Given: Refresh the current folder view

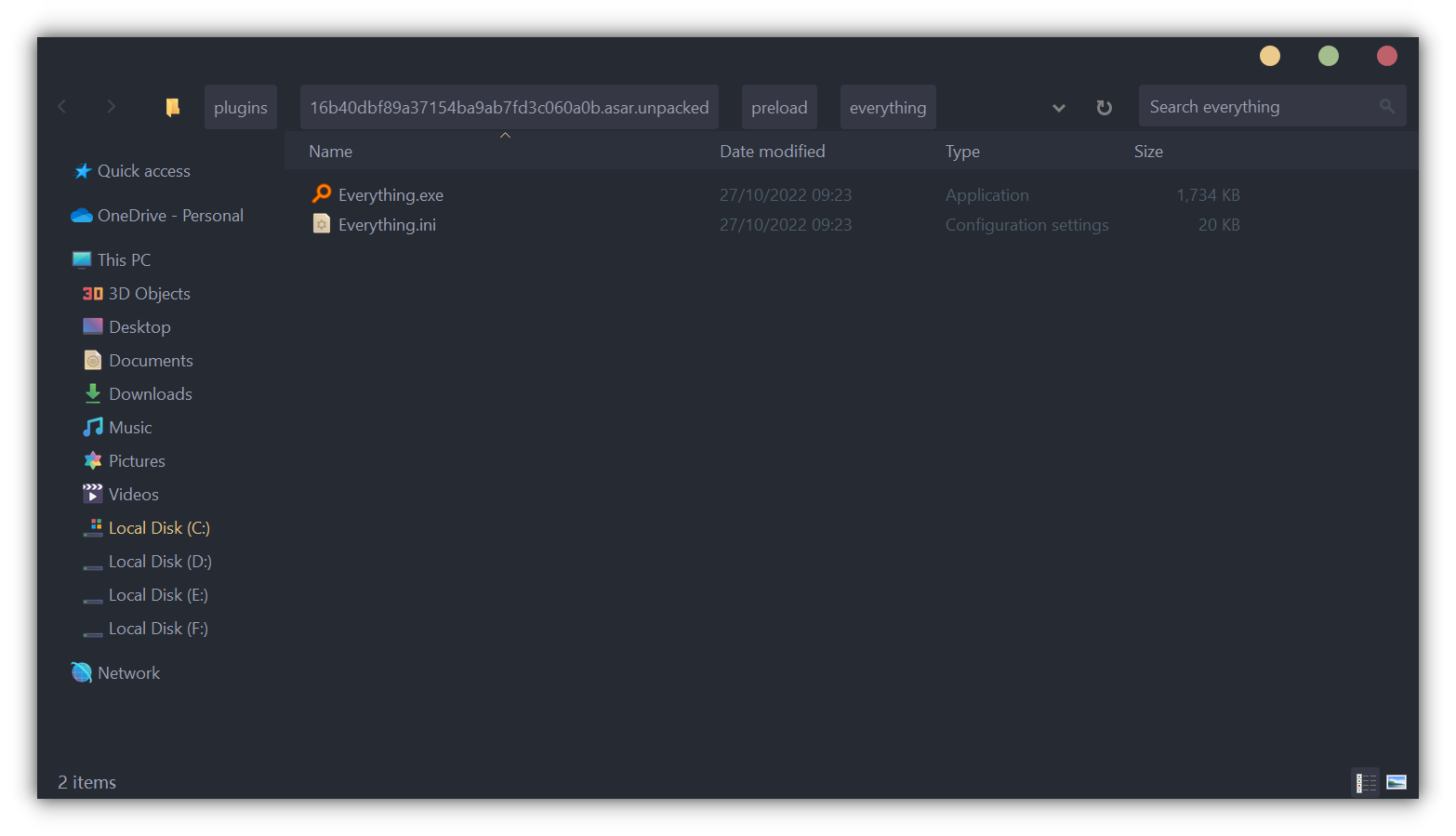Looking at the screenshot, I should pyautogui.click(x=1104, y=107).
